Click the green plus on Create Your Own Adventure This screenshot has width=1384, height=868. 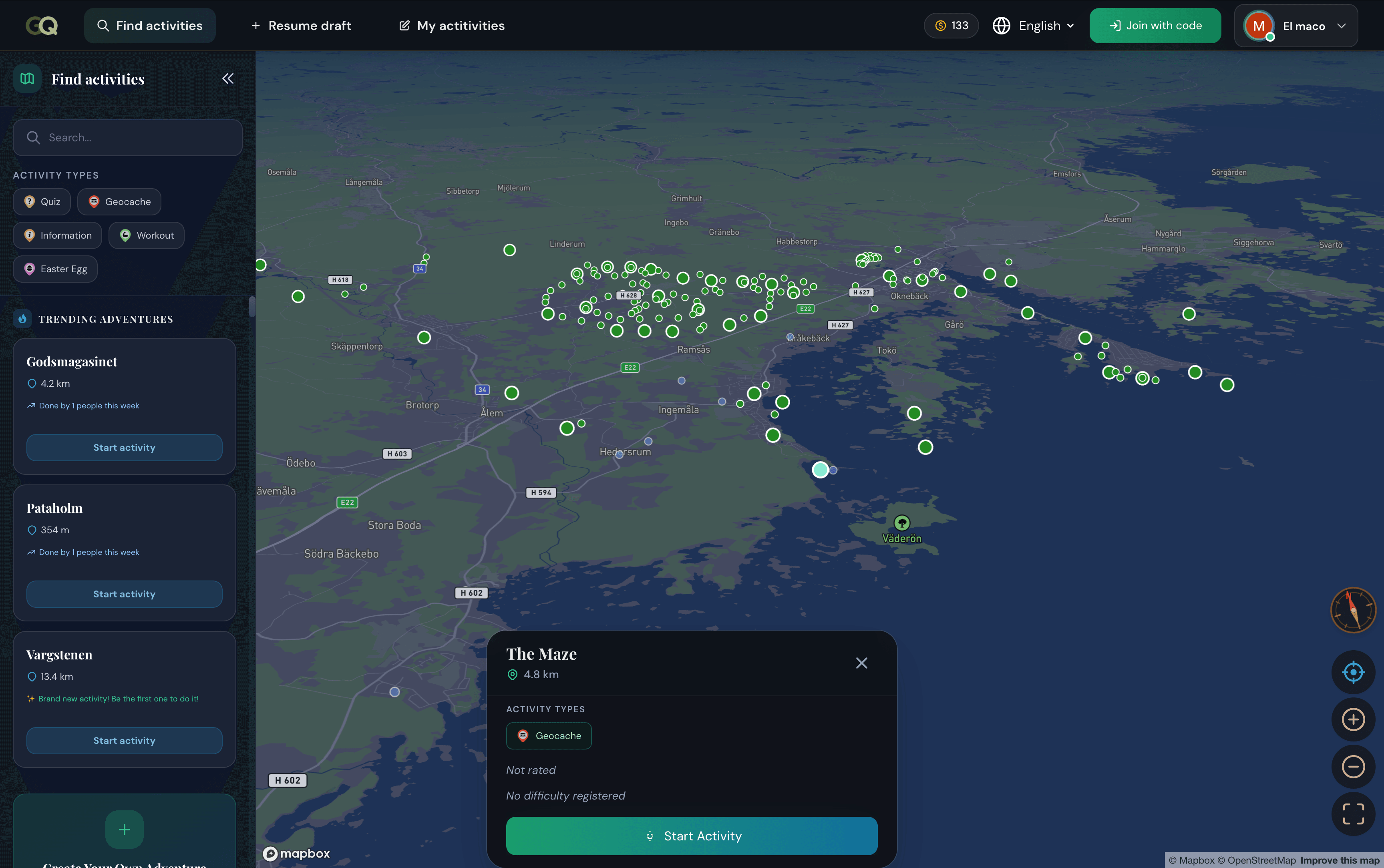pos(124,829)
